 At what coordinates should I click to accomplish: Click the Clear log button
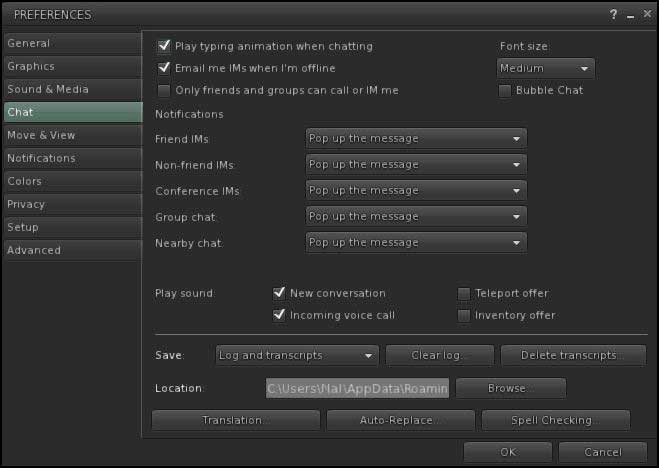point(439,355)
